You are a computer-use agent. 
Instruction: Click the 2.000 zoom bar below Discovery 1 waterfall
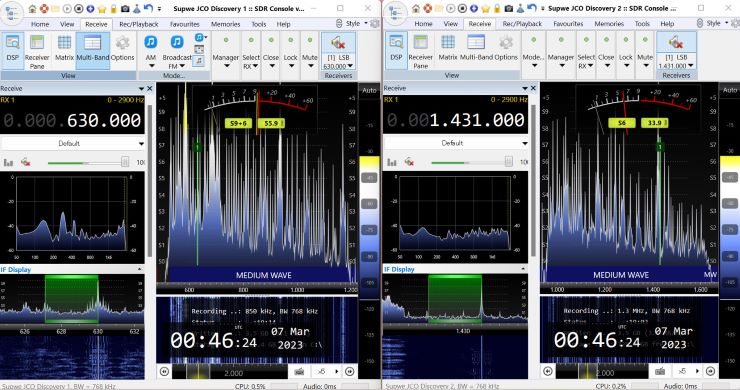coord(230,372)
